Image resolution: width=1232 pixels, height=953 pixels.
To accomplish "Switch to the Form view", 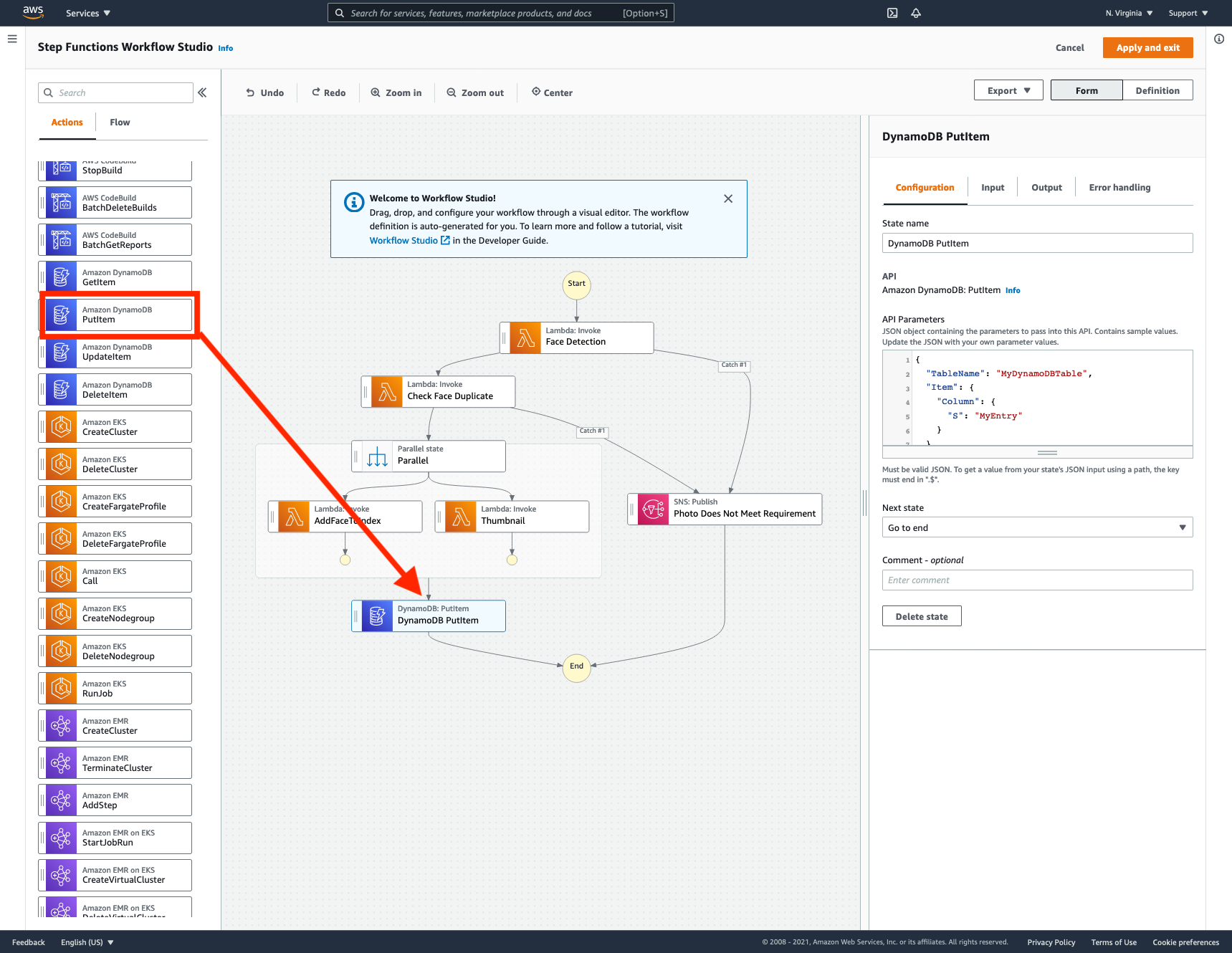I will click(1087, 90).
